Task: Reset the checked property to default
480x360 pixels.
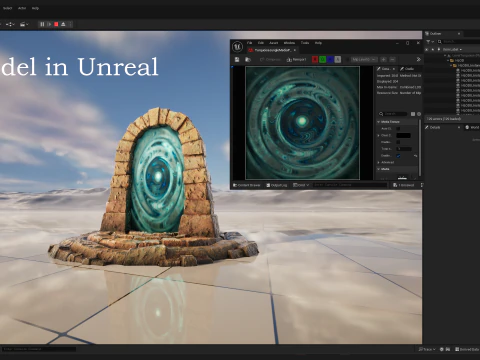Action: [415, 156]
